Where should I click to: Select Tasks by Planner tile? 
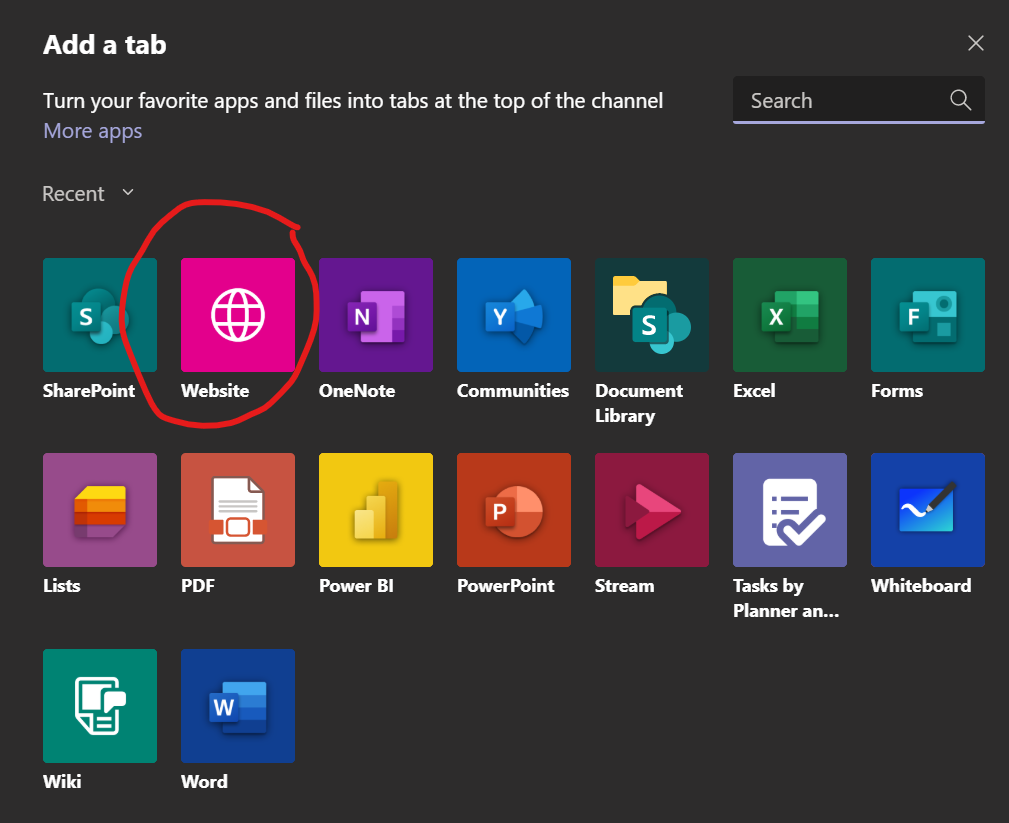[790, 510]
